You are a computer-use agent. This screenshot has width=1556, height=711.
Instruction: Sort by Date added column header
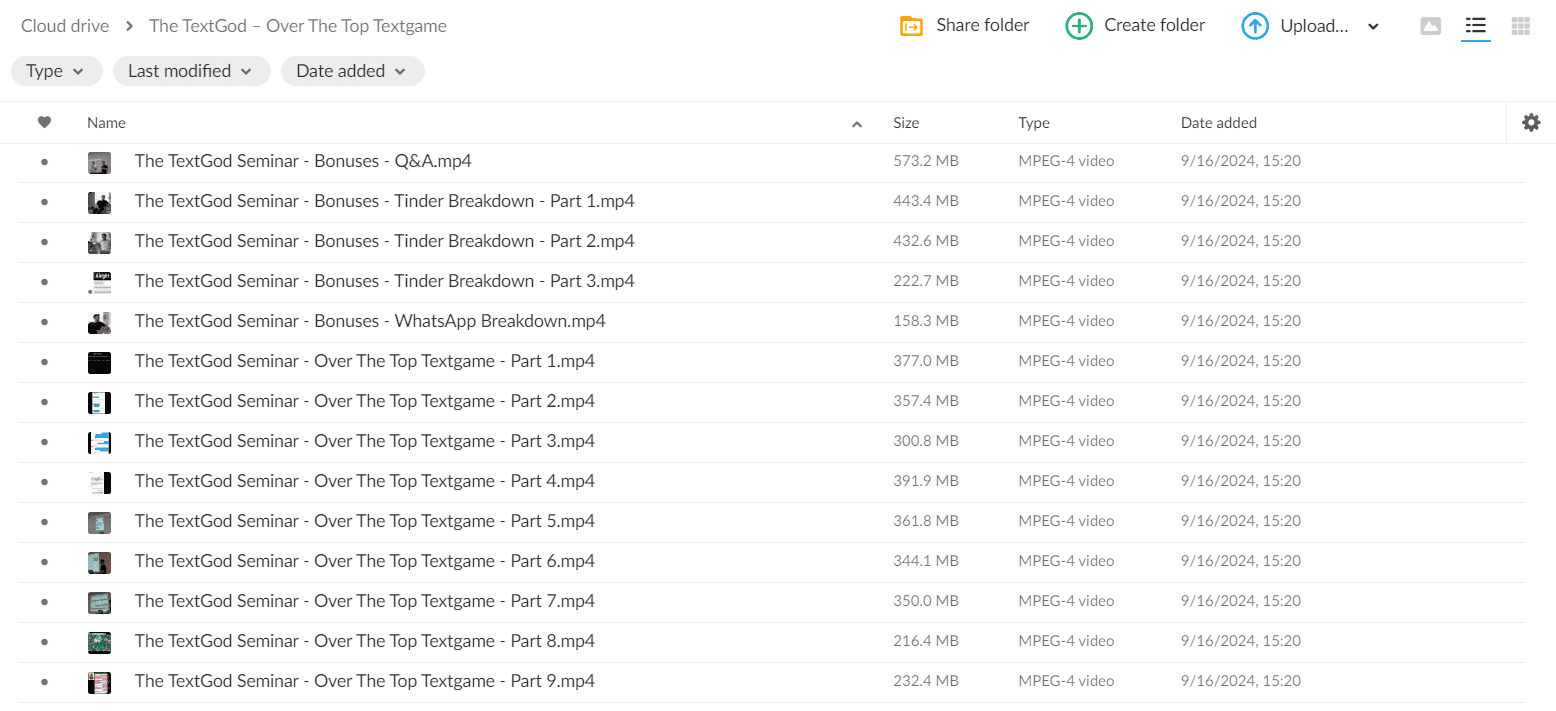coord(1219,123)
